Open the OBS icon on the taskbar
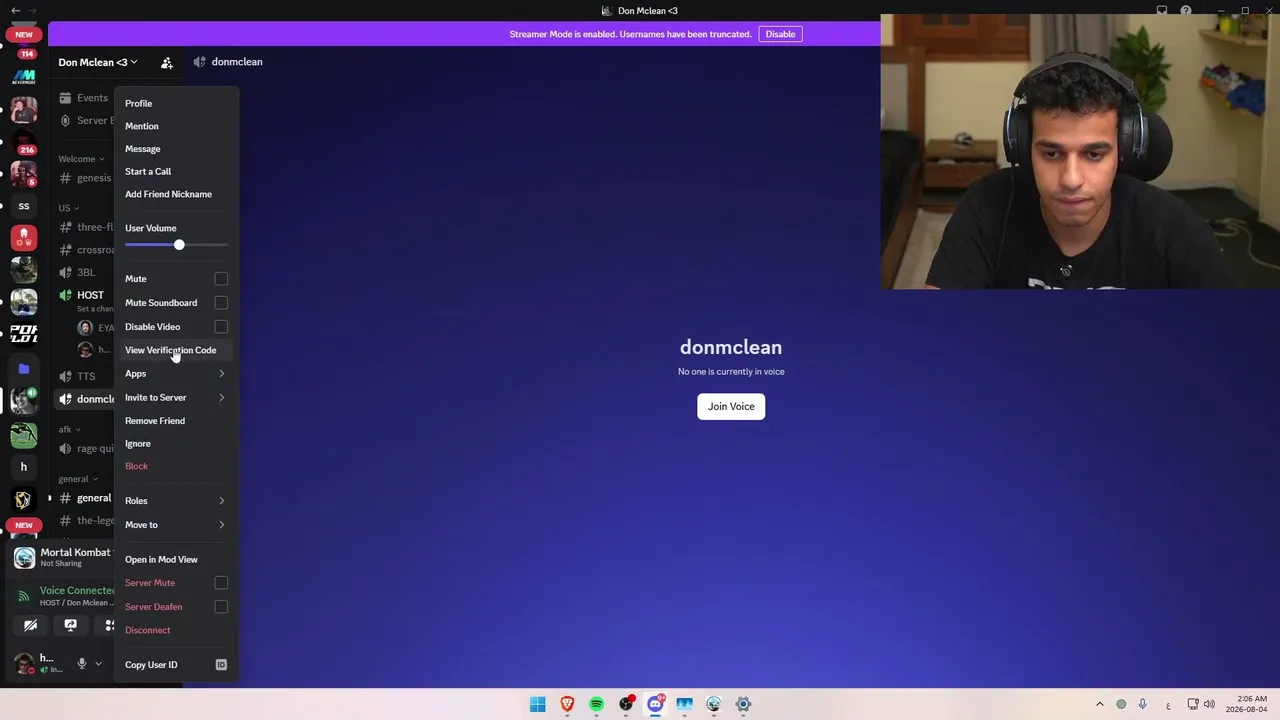This screenshot has height=720, width=1280. click(x=626, y=704)
